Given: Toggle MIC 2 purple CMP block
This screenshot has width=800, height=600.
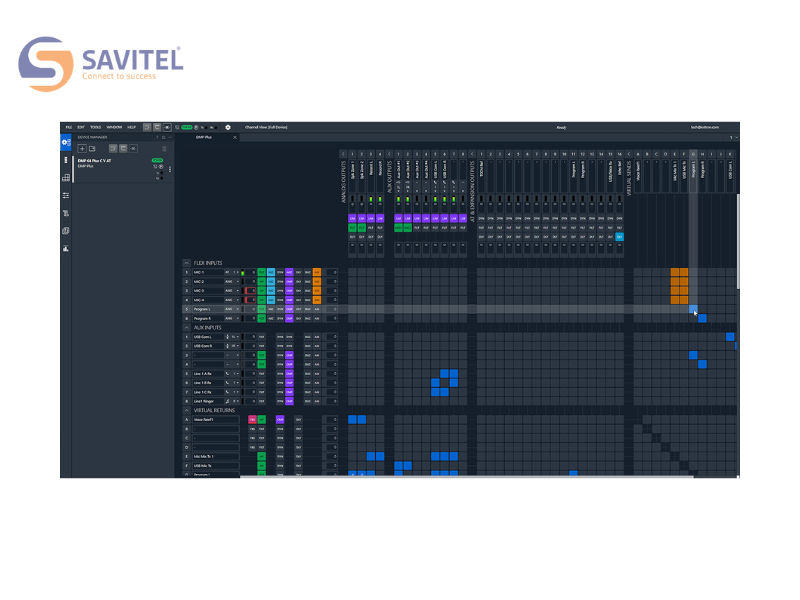Looking at the screenshot, I should pyautogui.click(x=289, y=282).
